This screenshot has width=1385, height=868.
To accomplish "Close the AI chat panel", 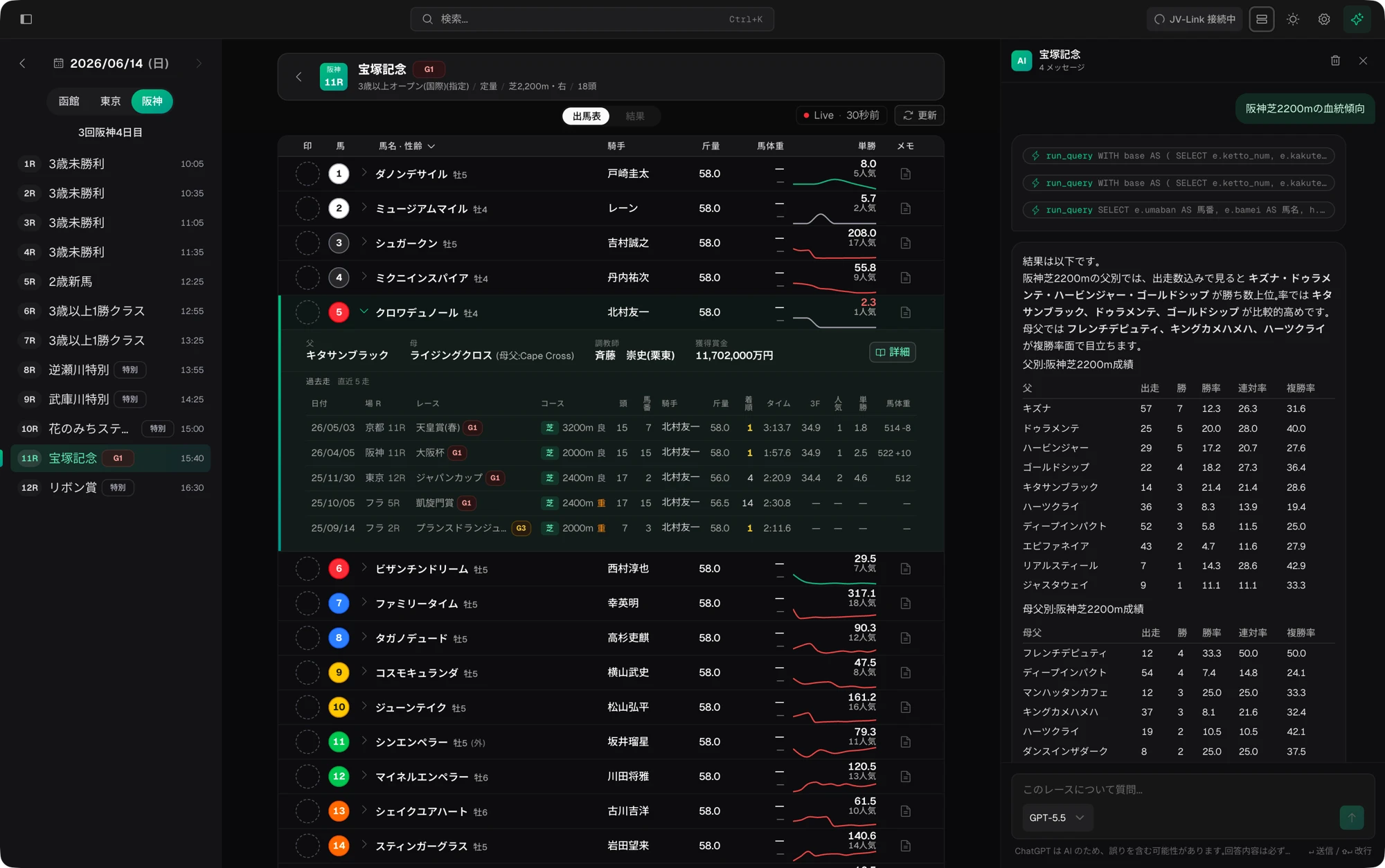I will click(x=1363, y=61).
